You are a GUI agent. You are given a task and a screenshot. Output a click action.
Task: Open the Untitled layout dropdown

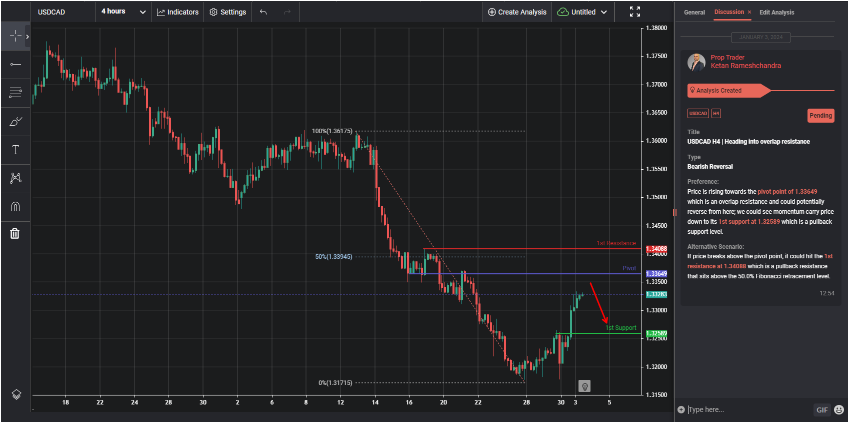coord(582,12)
